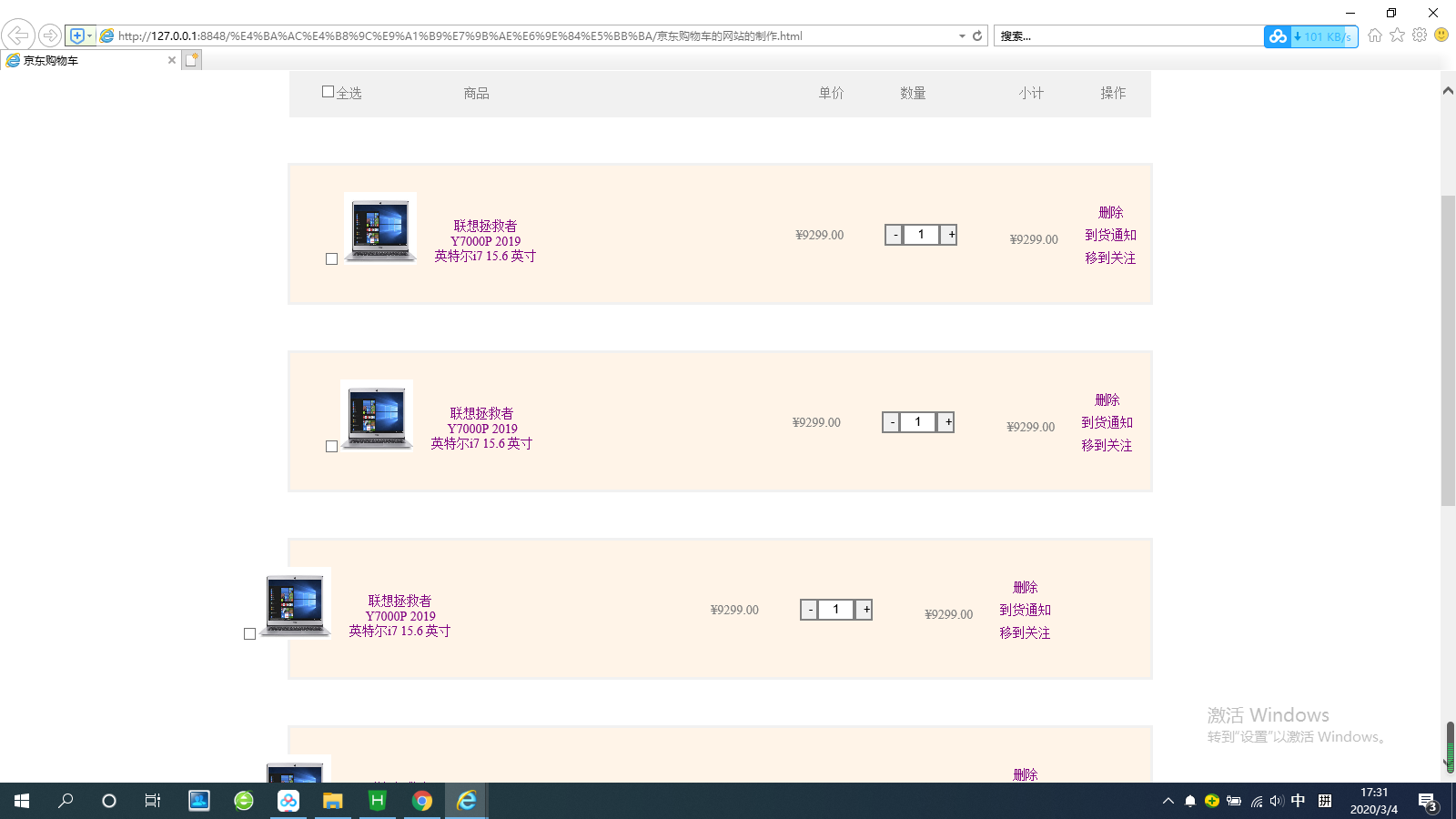The image size is (1456, 819).
Task: Decrease the third item's quantity with minus
Action: [809, 610]
